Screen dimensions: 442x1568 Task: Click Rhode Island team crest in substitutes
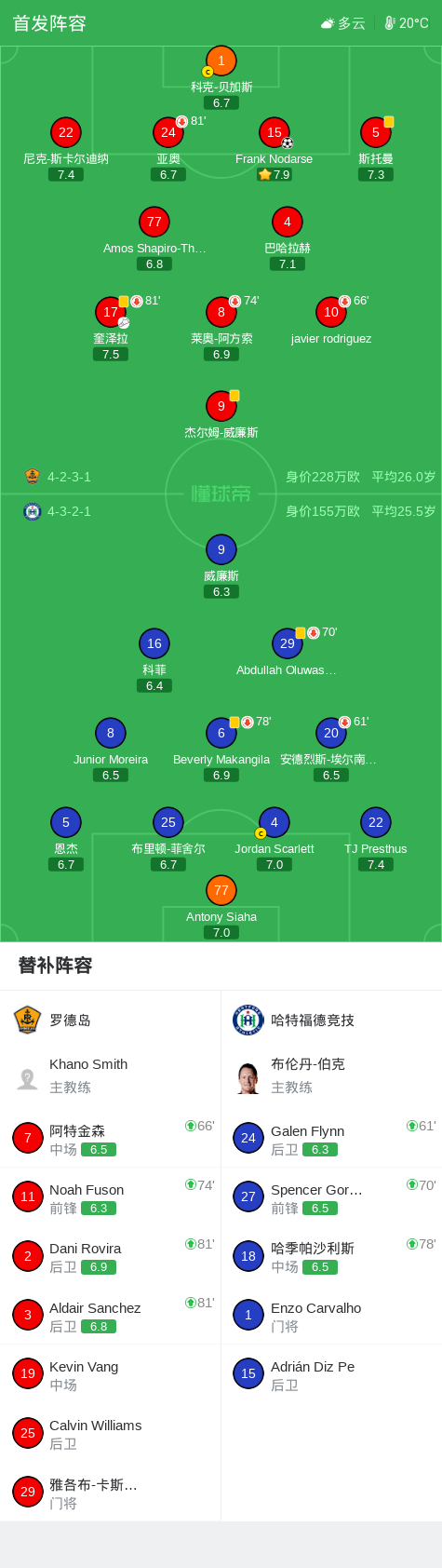pos(28,1021)
